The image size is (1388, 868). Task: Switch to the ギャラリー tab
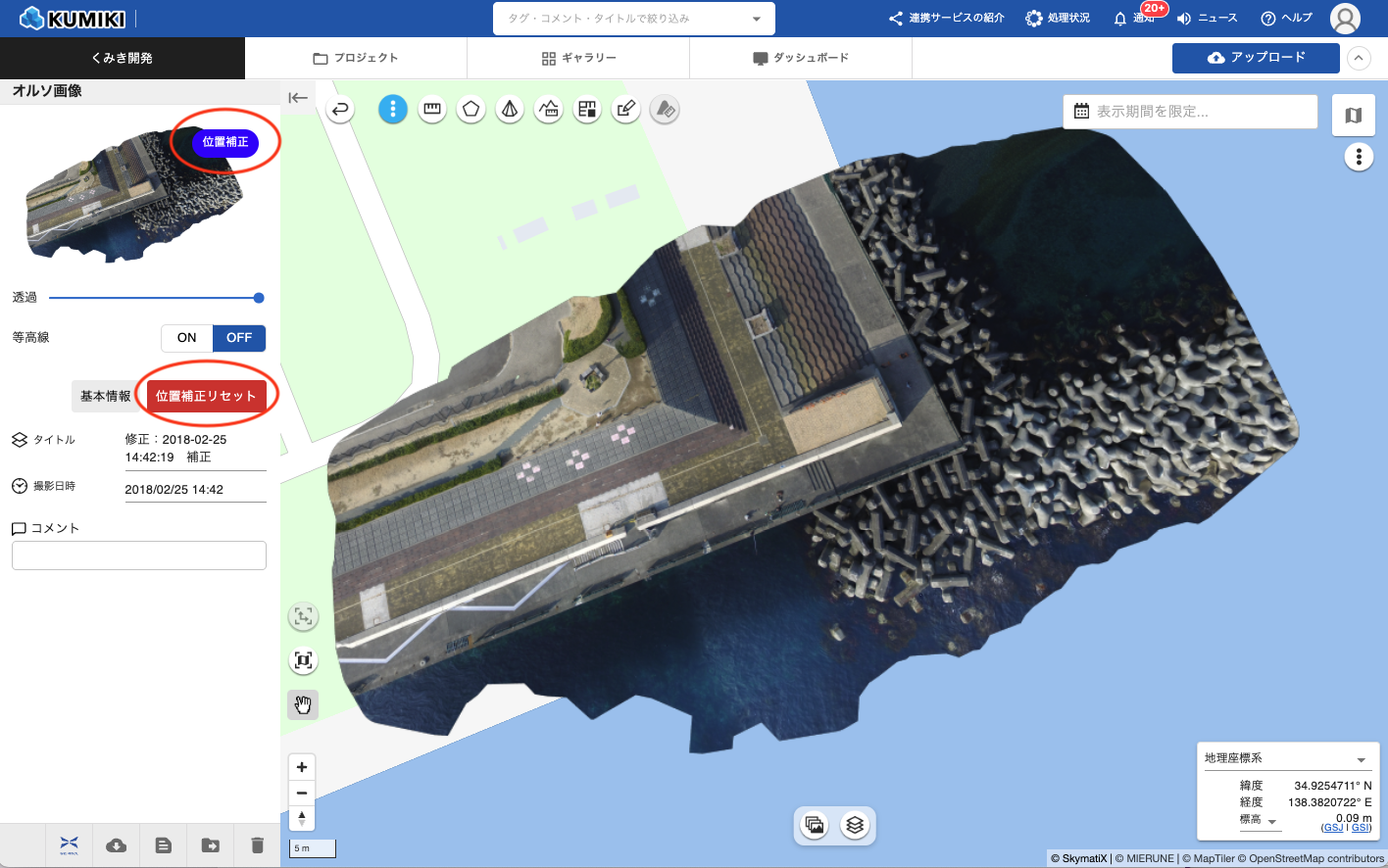coord(578,58)
